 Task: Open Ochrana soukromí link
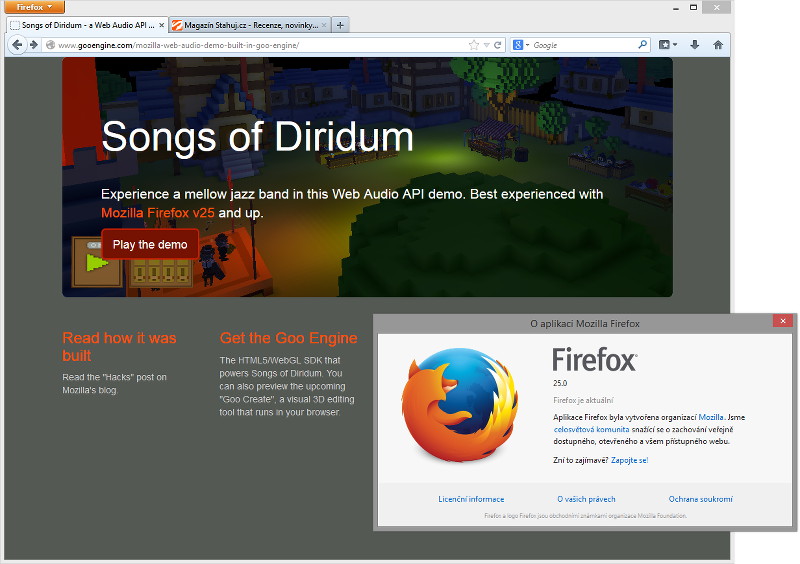point(701,499)
